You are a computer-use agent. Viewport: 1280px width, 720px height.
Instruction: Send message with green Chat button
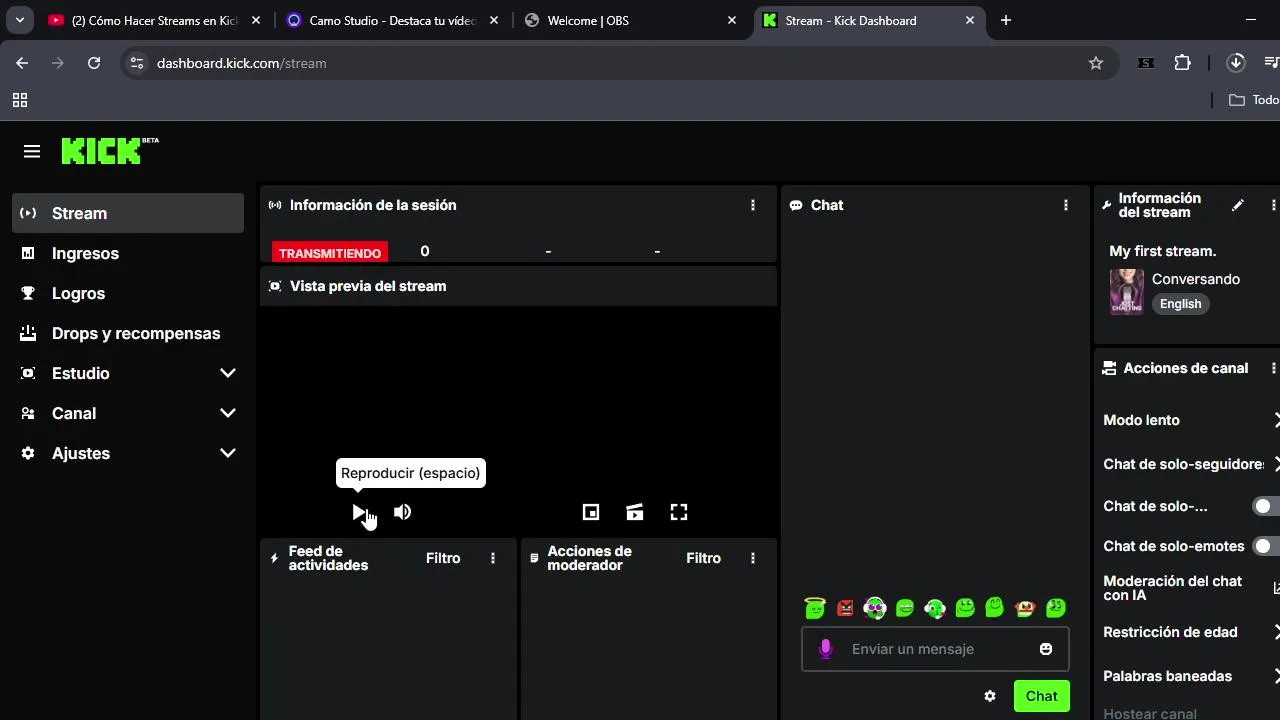tap(1041, 696)
